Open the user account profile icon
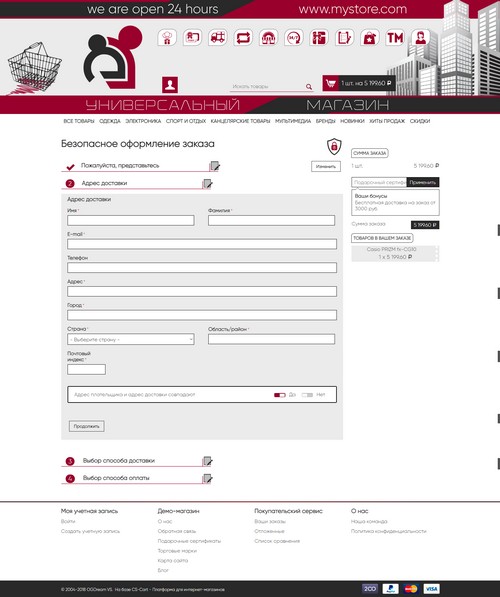Image resolution: width=500 pixels, height=597 pixels. coord(170,85)
